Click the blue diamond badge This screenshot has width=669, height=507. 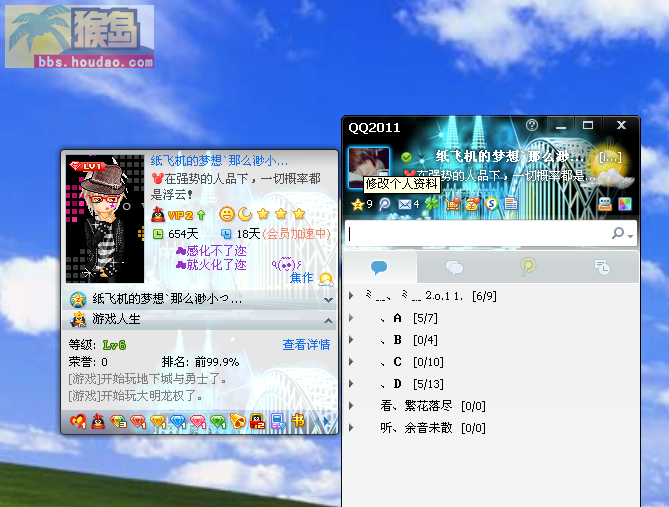(x=178, y=422)
